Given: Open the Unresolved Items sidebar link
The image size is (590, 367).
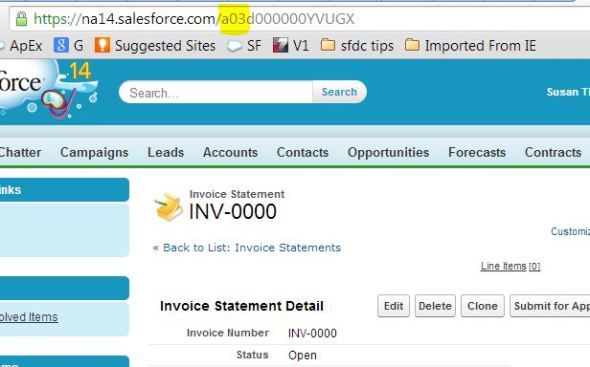Looking at the screenshot, I should [29, 317].
